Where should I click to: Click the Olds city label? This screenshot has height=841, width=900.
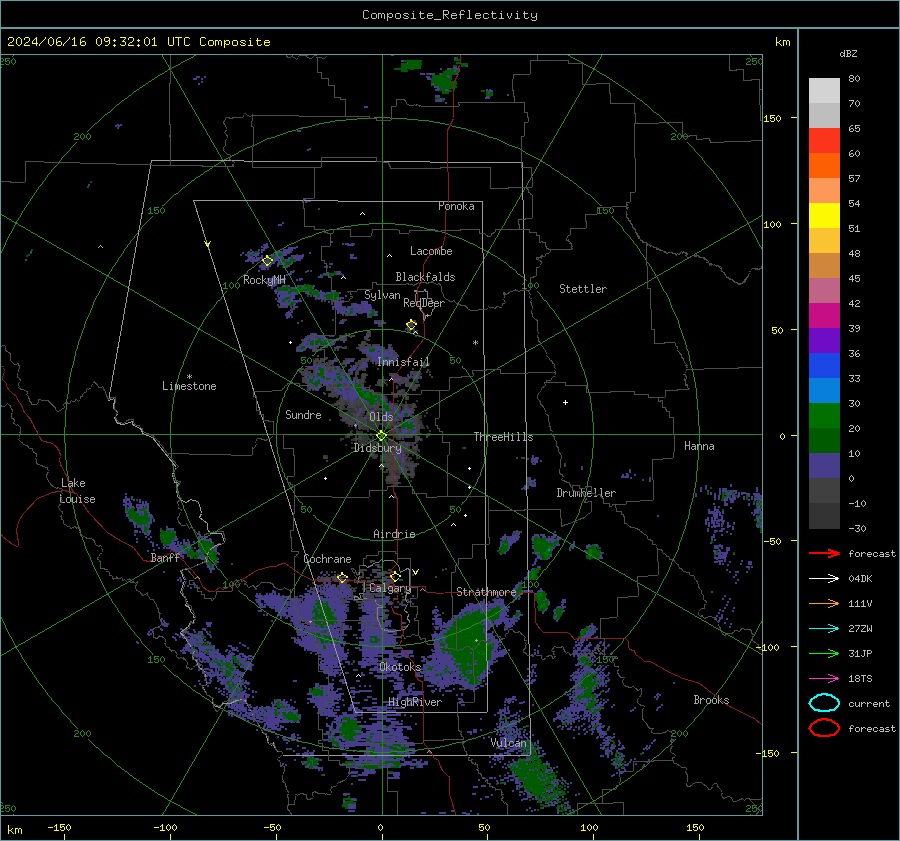(x=381, y=416)
